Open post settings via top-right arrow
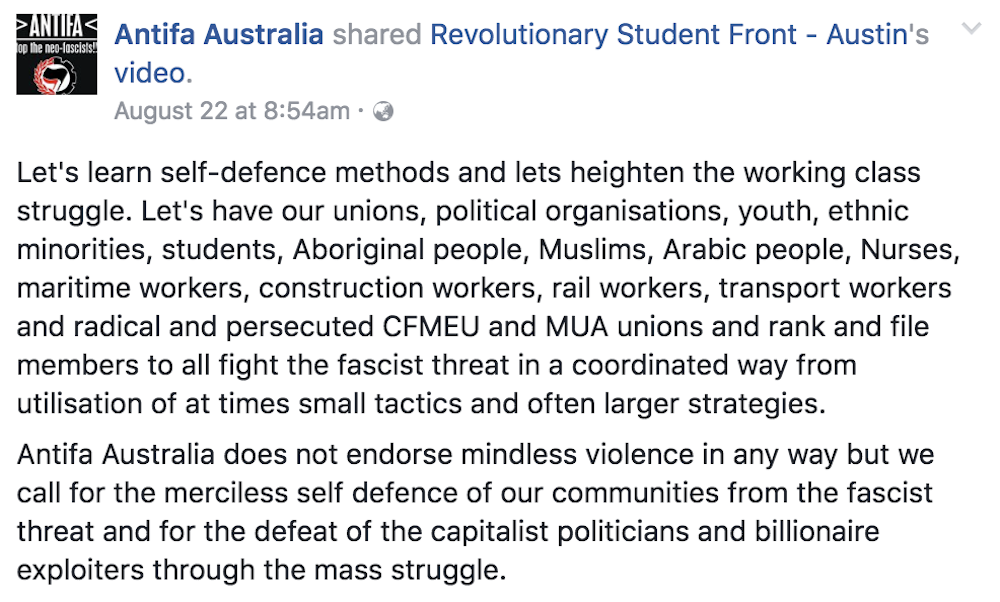 972,29
